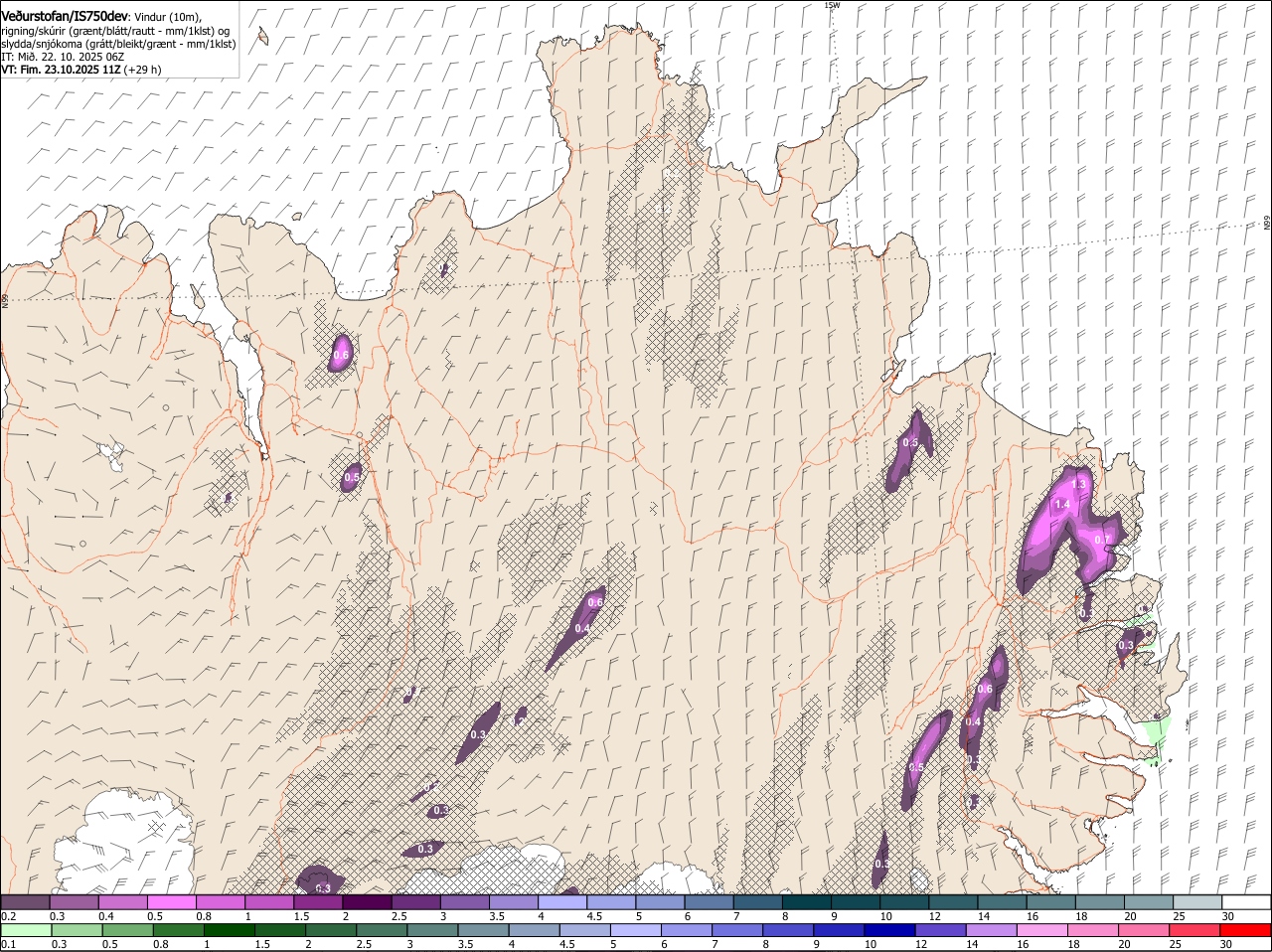This screenshot has height=952, width=1272.
Task: Click the Veðurstofan/IS750dev title text
Action: (65, 17)
